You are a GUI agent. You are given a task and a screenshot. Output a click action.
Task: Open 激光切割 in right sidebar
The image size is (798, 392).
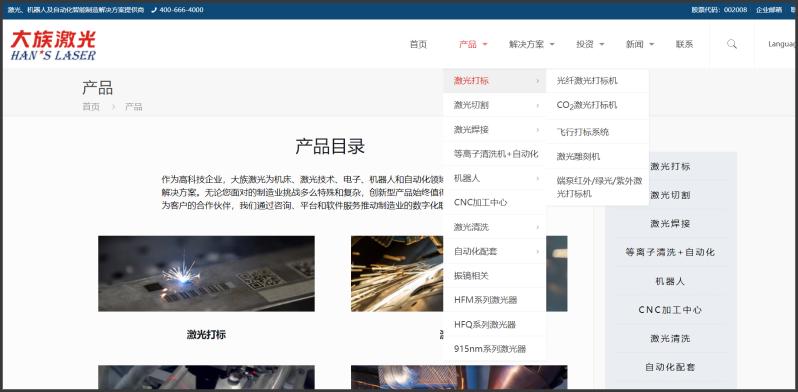point(671,195)
